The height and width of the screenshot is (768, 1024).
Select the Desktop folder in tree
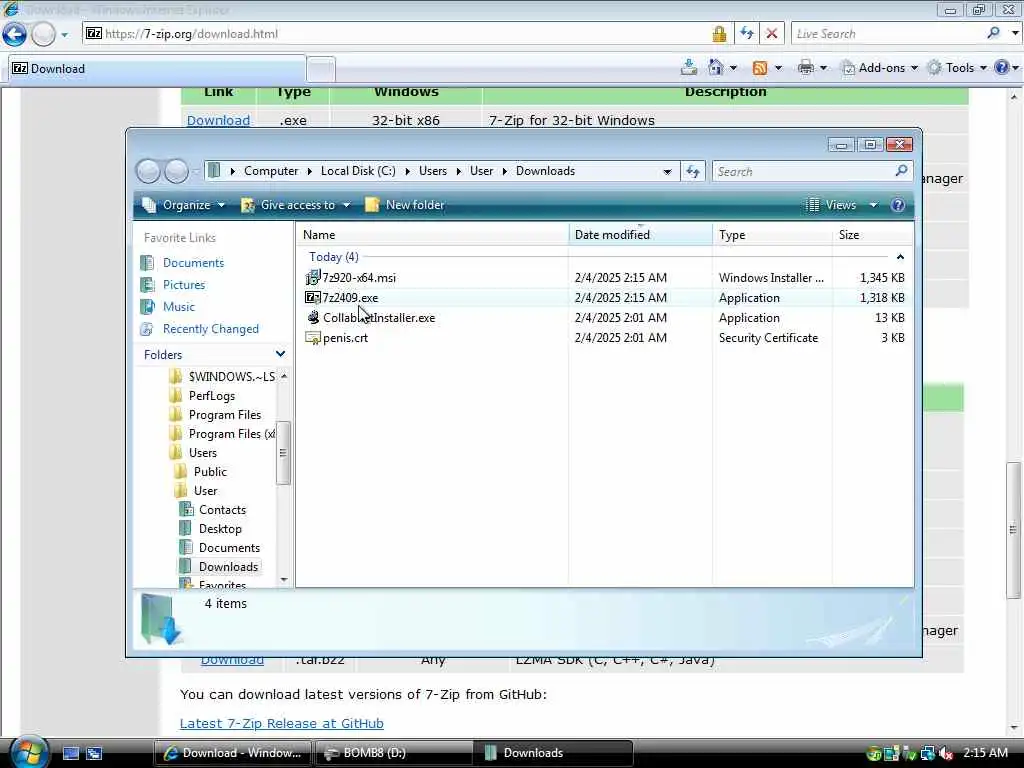[220, 528]
